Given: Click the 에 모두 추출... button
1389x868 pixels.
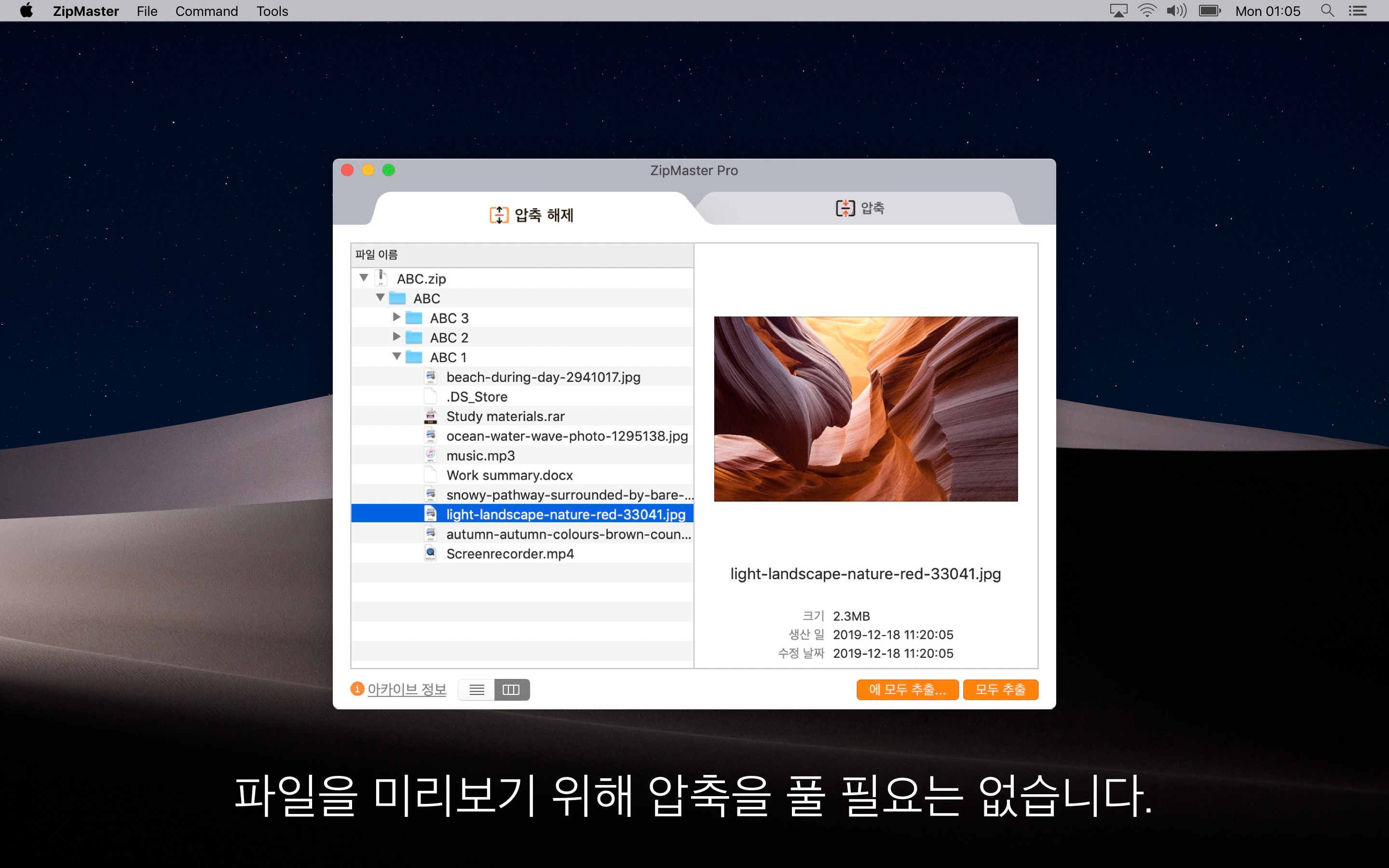Looking at the screenshot, I should 907,690.
